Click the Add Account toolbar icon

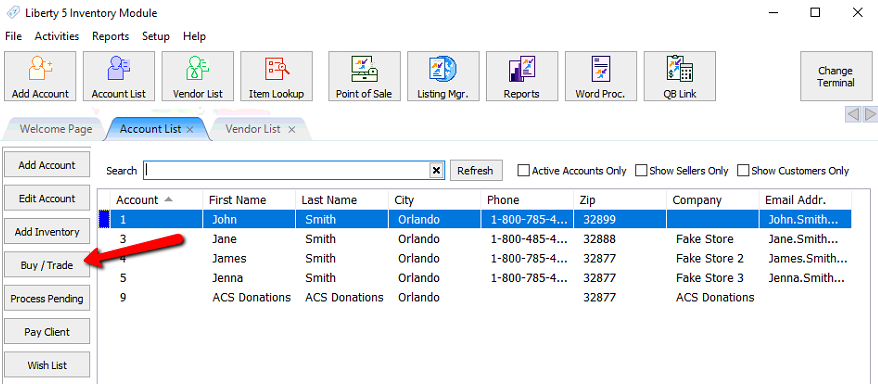click(x=40, y=76)
